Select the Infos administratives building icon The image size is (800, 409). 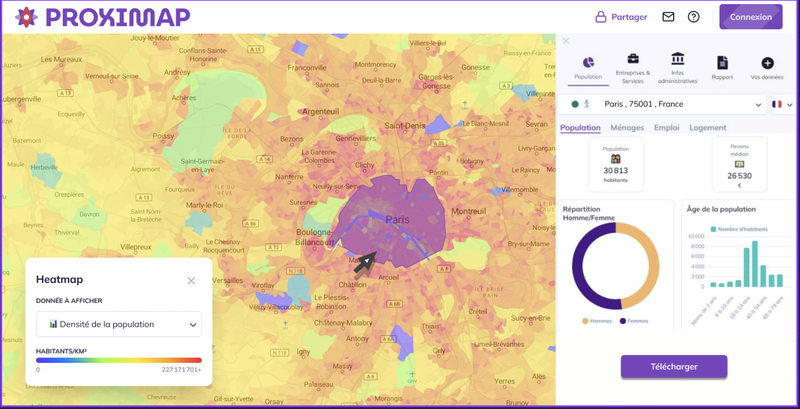(678, 60)
